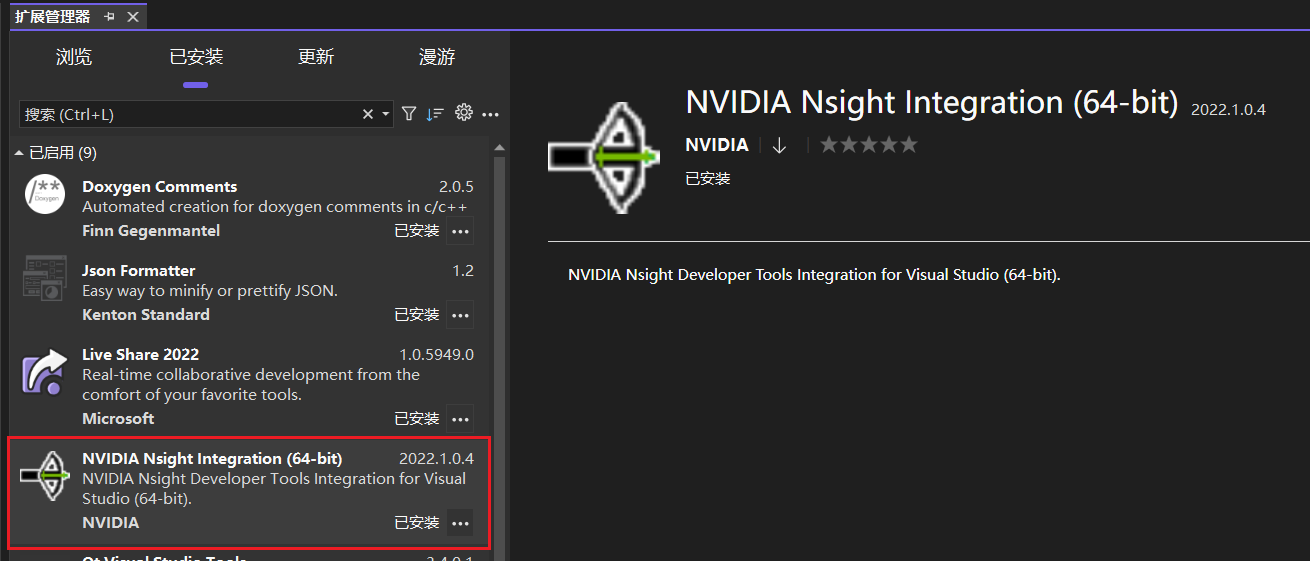The image size is (1310, 561).
Task: Collapse the 已启用 (9) group
Action: [x=19, y=153]
